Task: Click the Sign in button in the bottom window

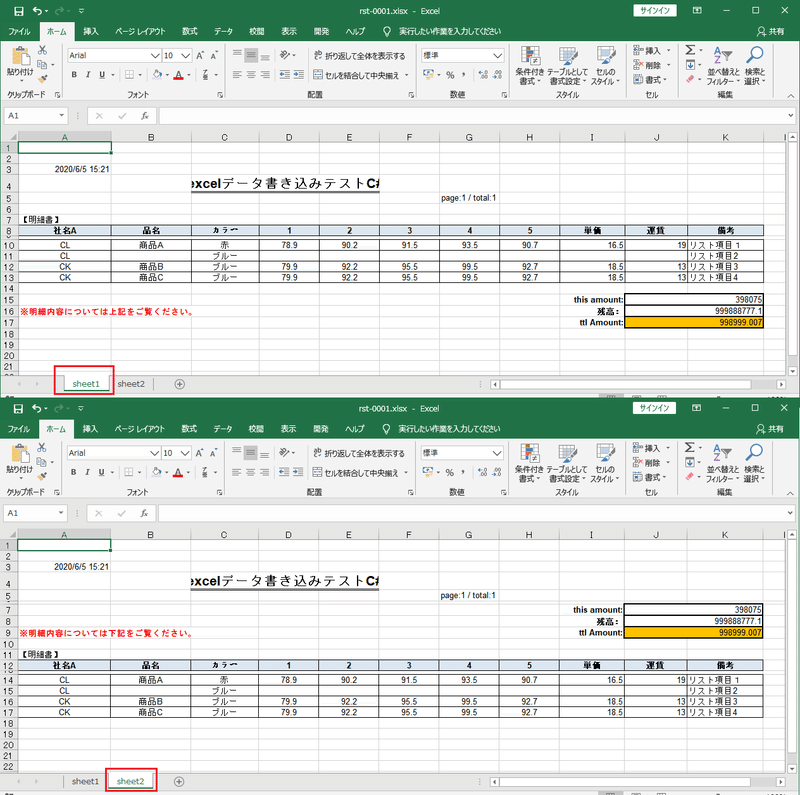Action: (655, 408)
